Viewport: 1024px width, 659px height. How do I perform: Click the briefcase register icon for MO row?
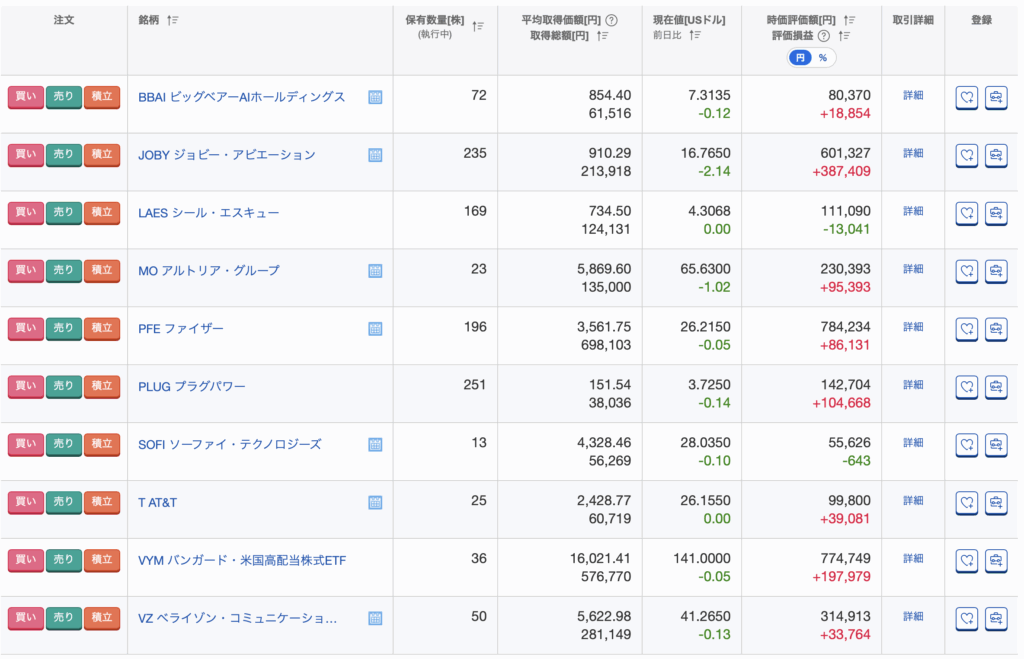[996, 271]
